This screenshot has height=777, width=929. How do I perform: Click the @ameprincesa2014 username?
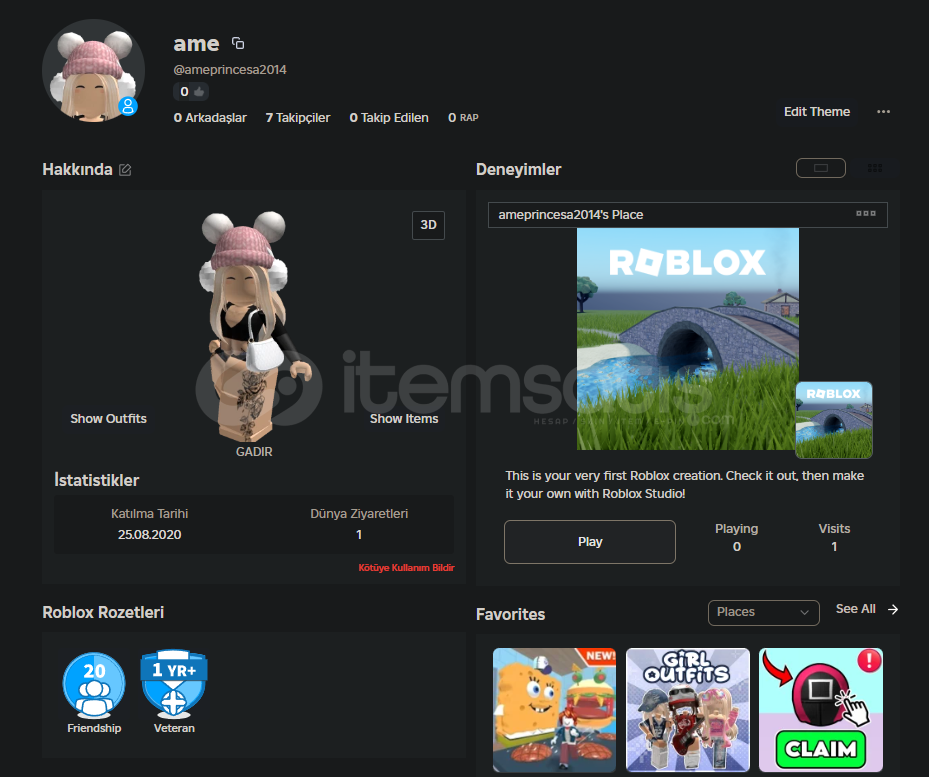pyautogui.click(x=230, y=70)
